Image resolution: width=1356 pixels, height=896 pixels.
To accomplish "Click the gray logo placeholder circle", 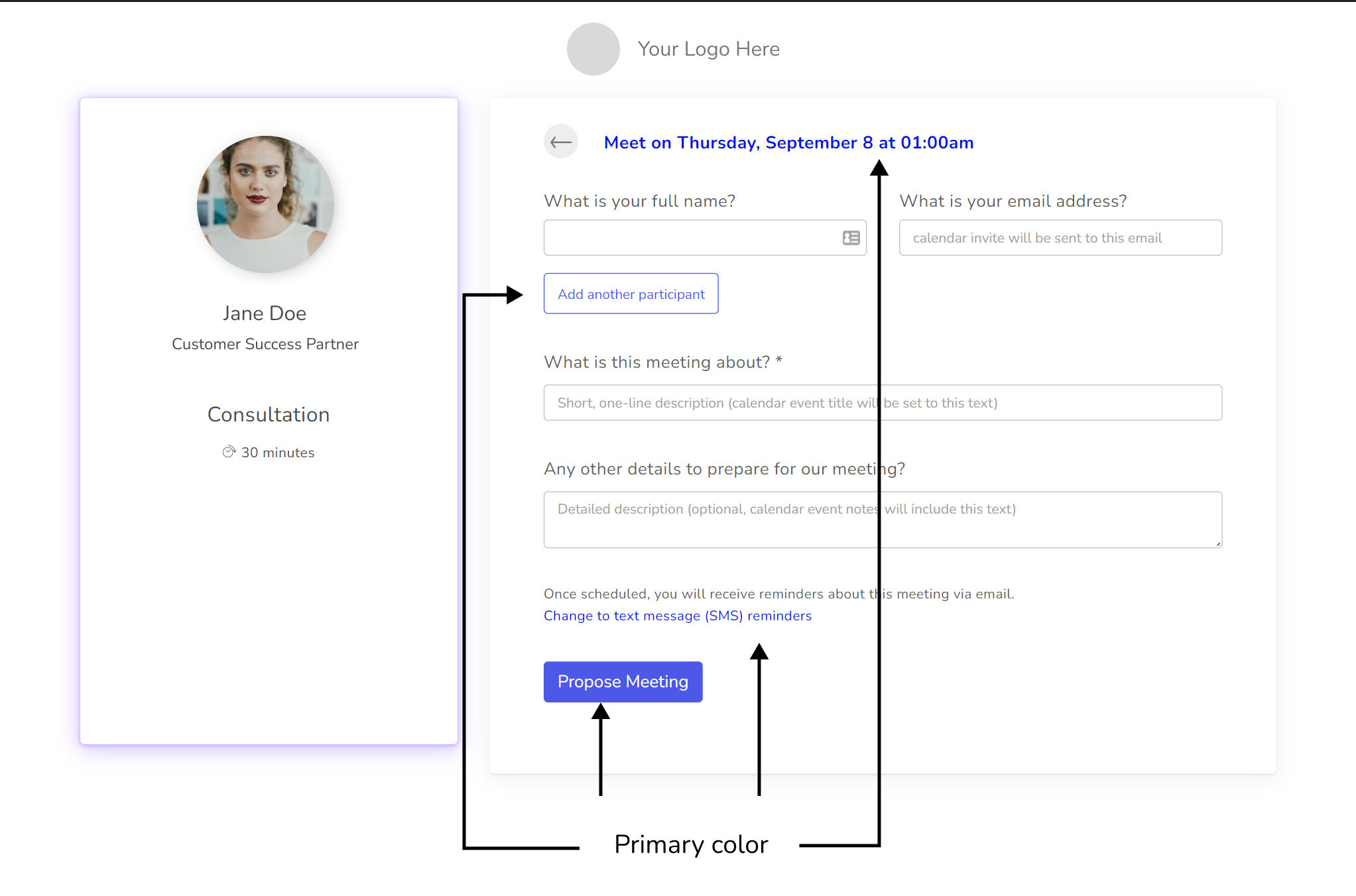I will tap(593, 49).
